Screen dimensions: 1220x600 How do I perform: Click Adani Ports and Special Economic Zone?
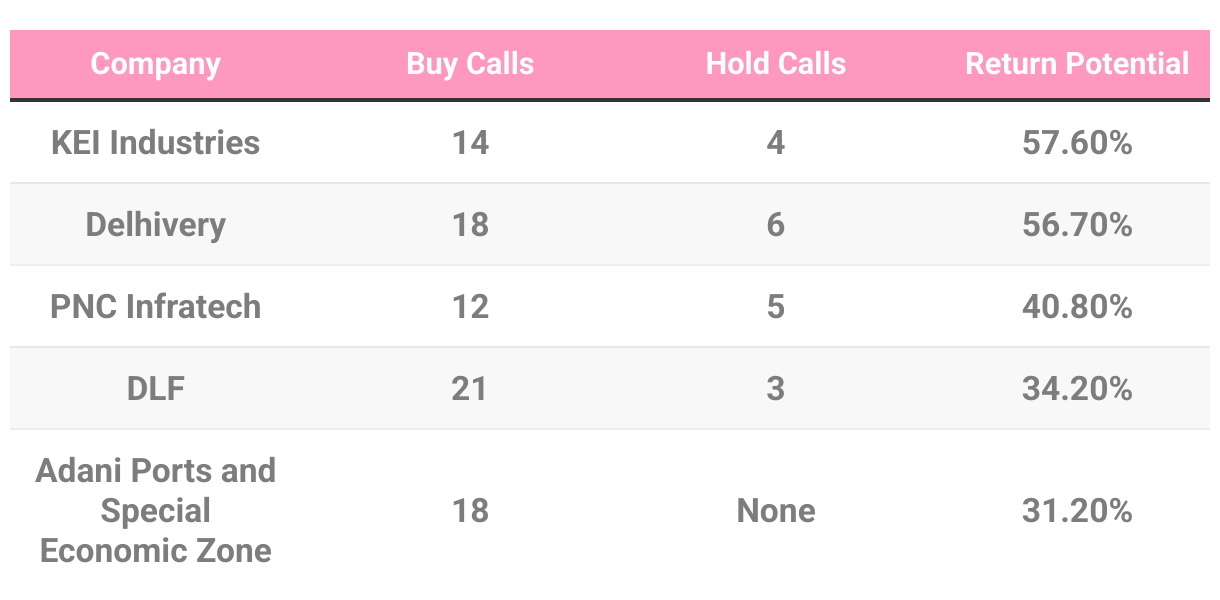point(155,510)
